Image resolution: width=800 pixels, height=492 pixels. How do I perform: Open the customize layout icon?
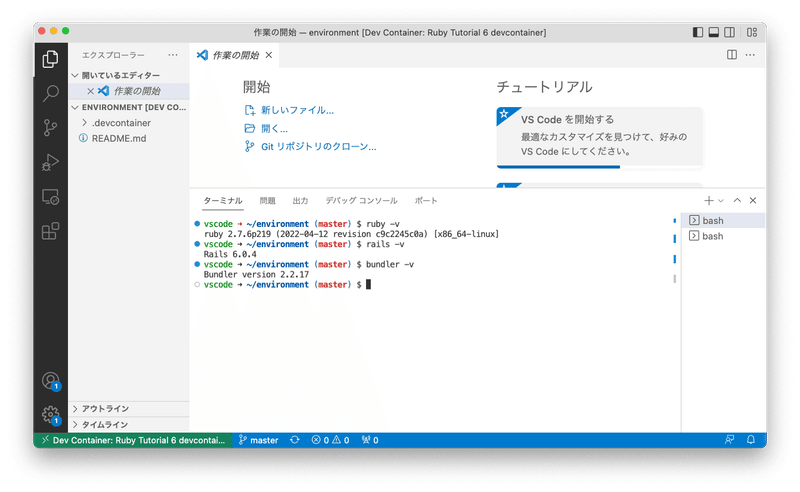click(752, 32)
